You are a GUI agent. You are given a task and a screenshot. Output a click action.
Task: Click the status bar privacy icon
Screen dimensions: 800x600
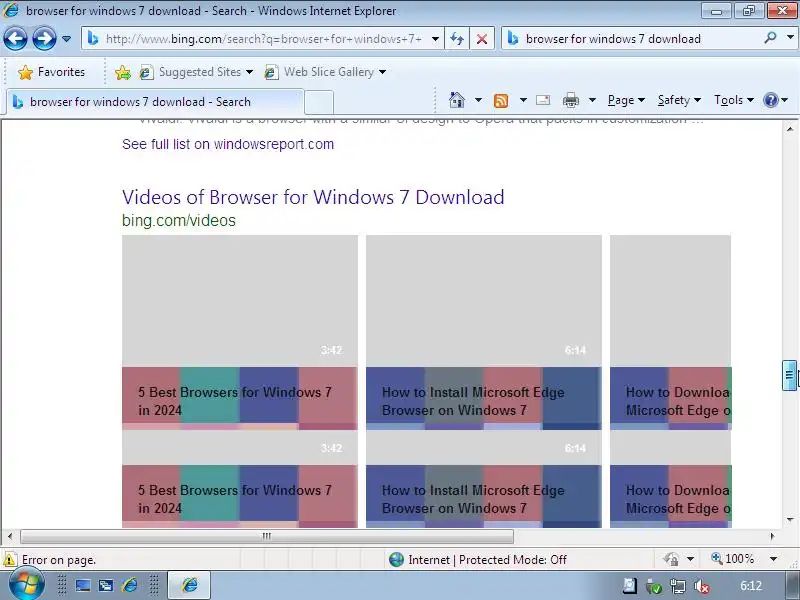tap(671, 559)
